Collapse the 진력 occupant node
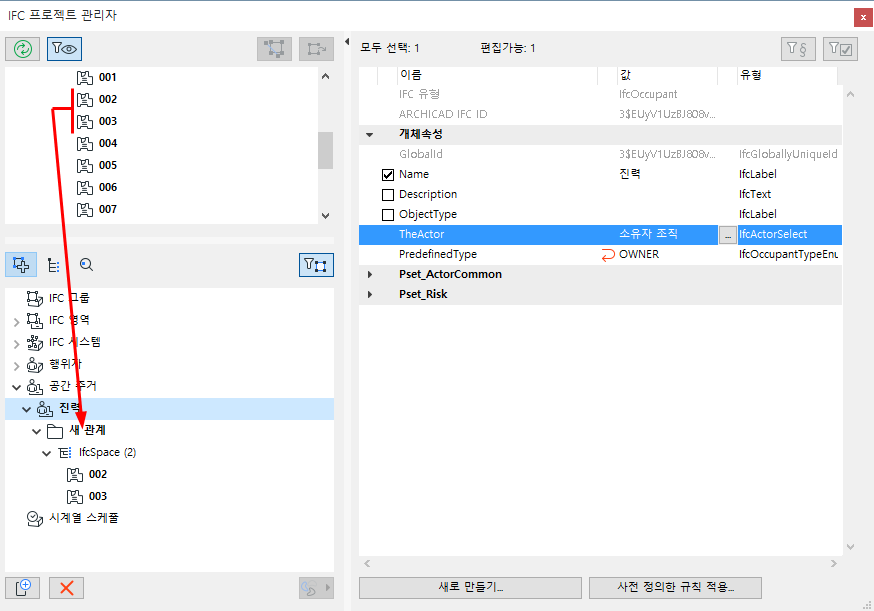The height and width of the screenshot is (611, 874). 26,409
